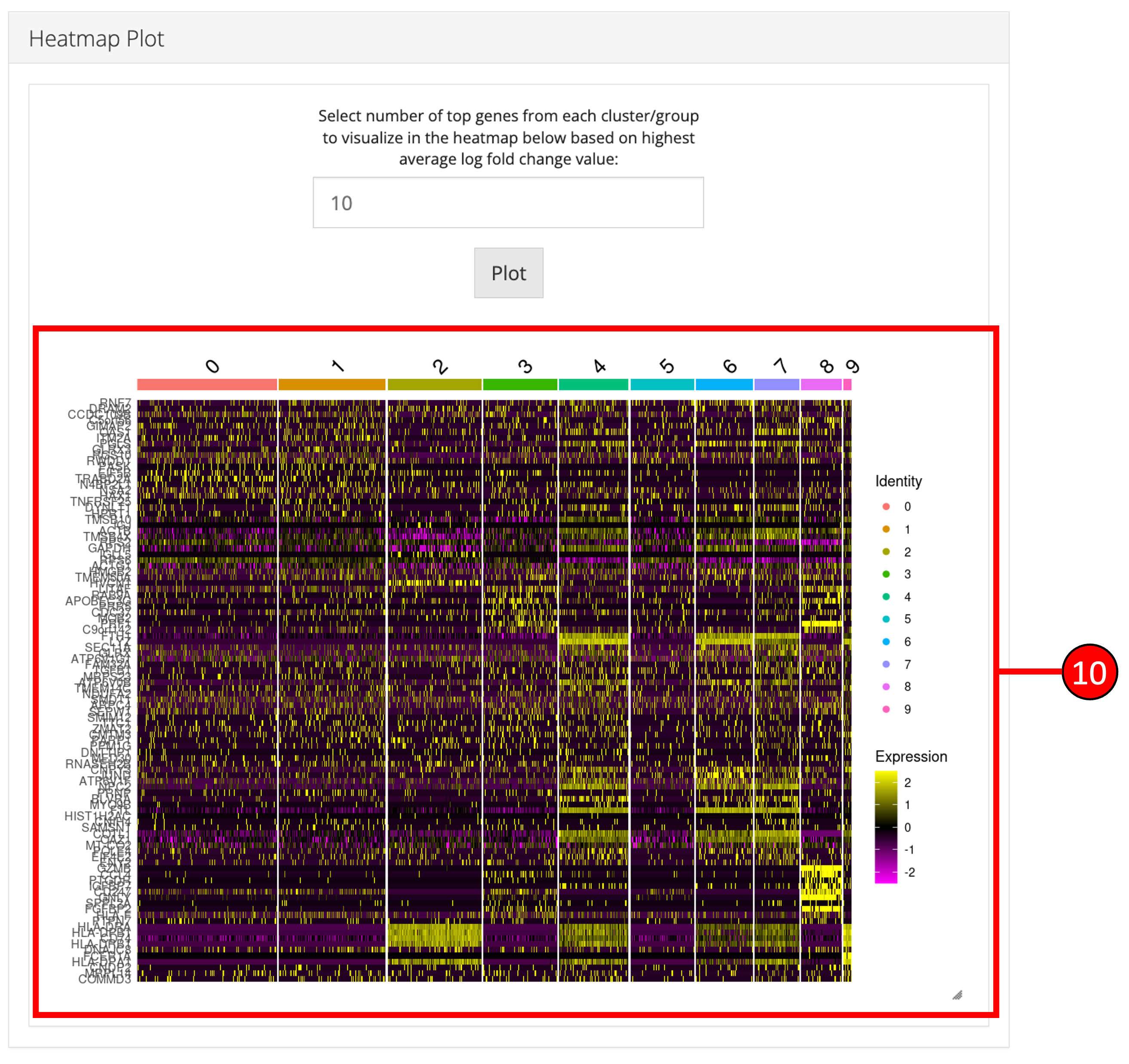
Task: Click the Plot button
Action: point(508,273)
